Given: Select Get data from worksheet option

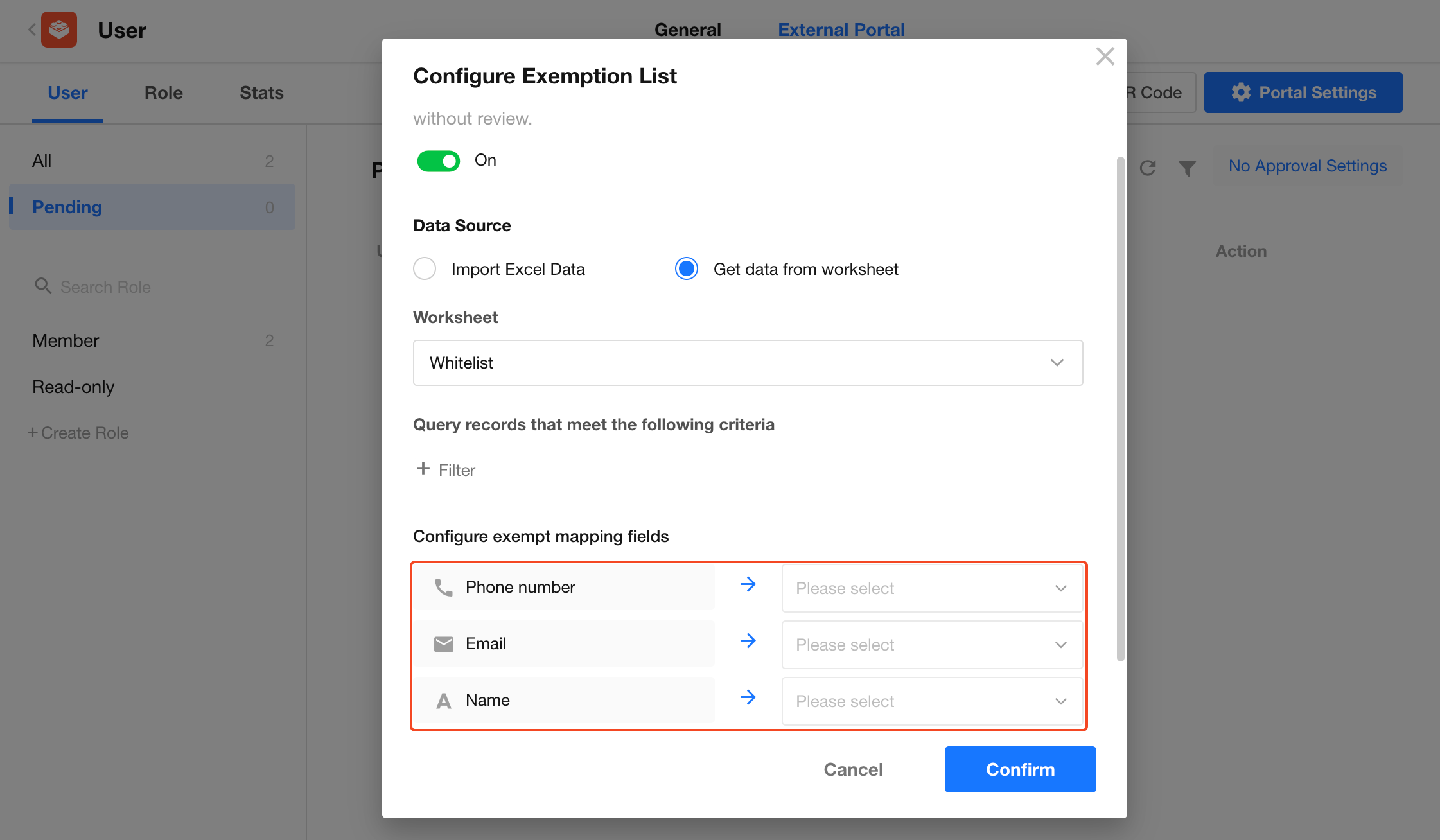Looking at the screenshot, I should click(x=687, y=268).
